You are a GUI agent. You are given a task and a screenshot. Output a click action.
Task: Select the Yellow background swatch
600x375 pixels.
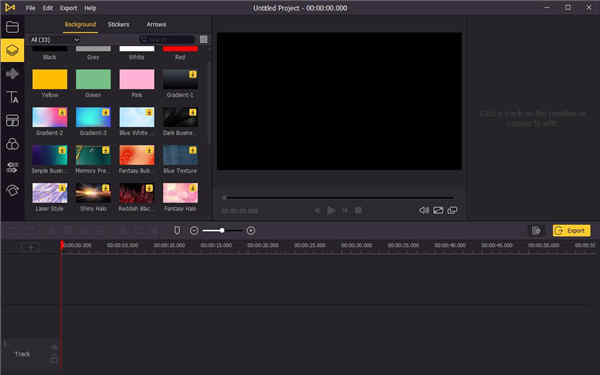[50, 79]
